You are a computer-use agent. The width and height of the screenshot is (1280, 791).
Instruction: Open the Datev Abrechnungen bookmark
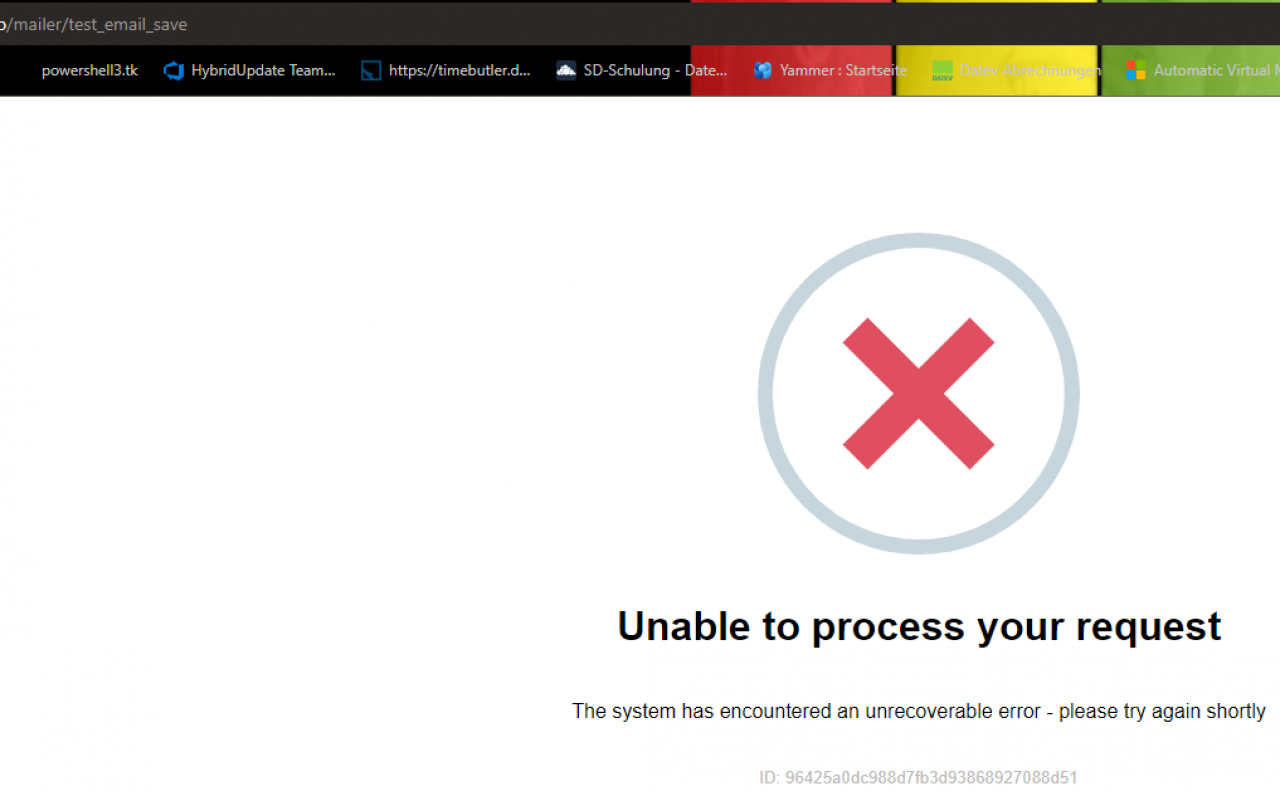(x=1016, y=70)
